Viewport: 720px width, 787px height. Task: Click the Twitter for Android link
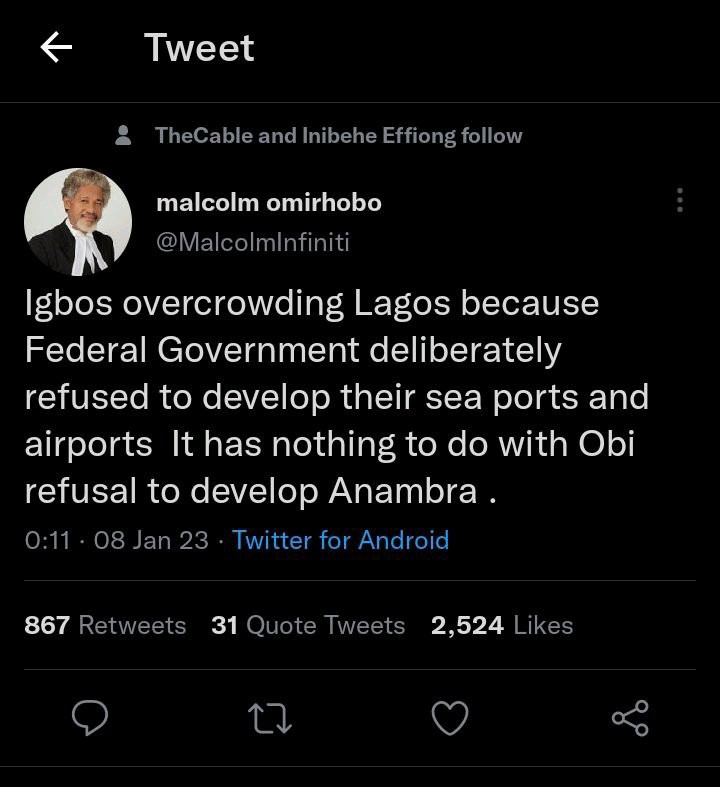point(341,540)
